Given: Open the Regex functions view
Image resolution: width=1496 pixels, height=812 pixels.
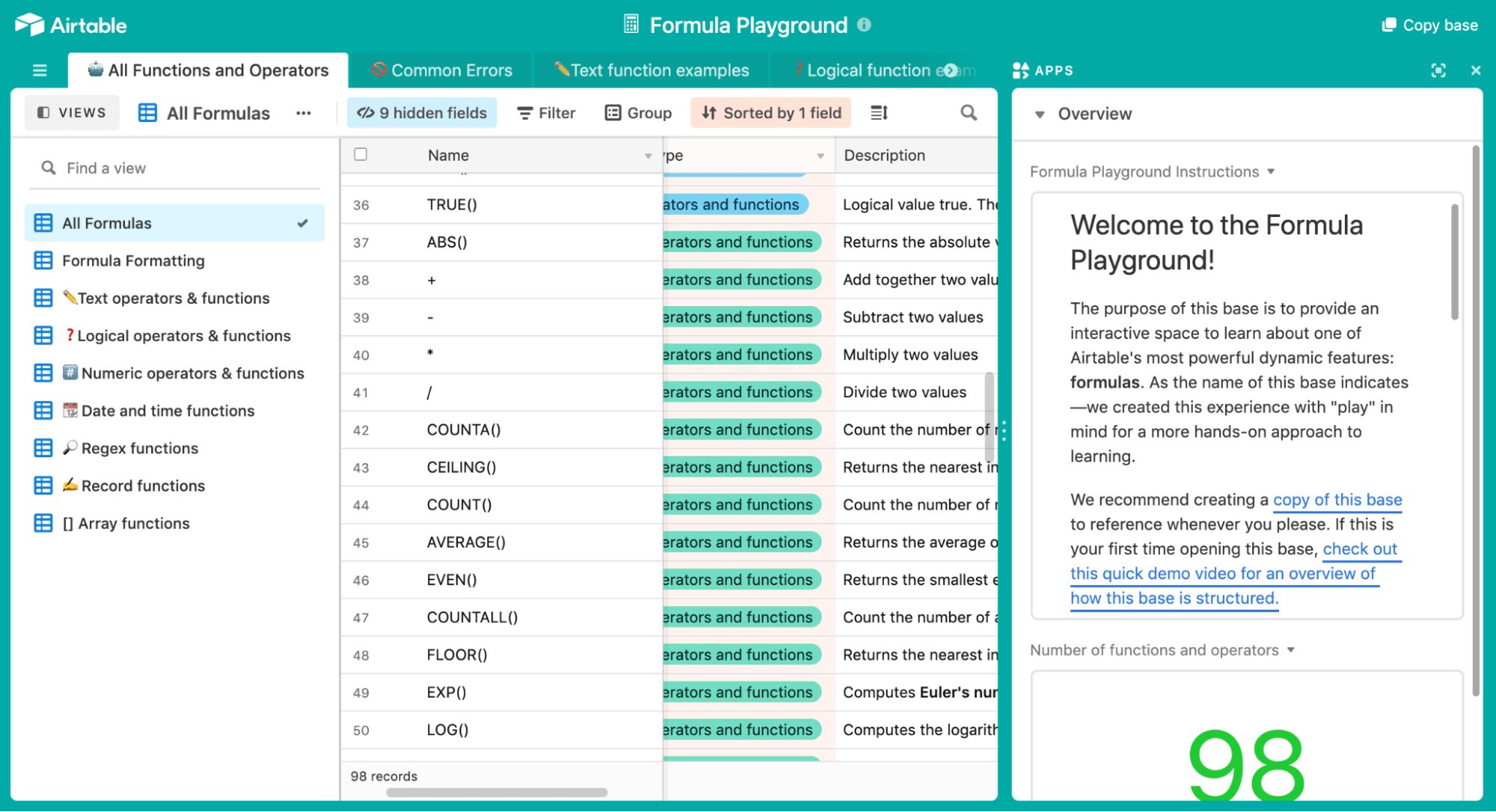Looking at the screenshot, I should point(175,448).
